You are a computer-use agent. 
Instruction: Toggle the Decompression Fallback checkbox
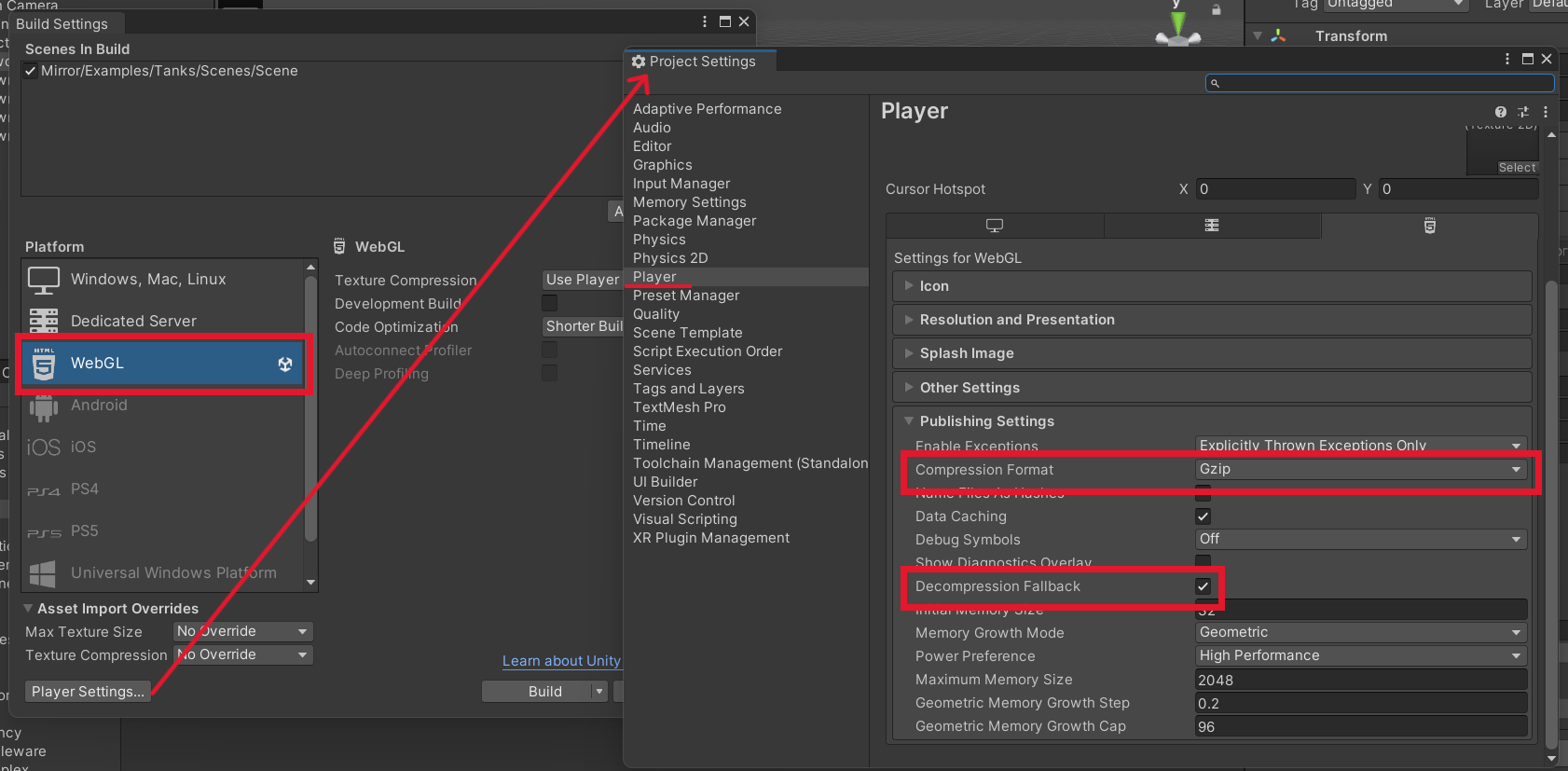pyautogui.click(x=1203, y=586)
